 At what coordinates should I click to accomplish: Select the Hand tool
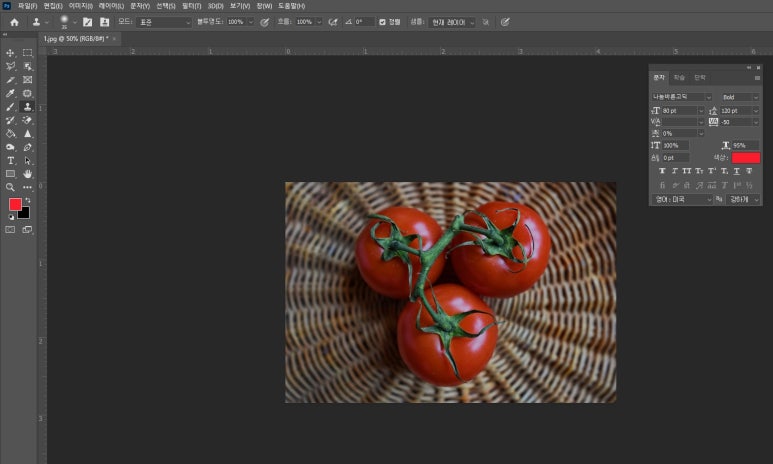(x=28, y=174)
